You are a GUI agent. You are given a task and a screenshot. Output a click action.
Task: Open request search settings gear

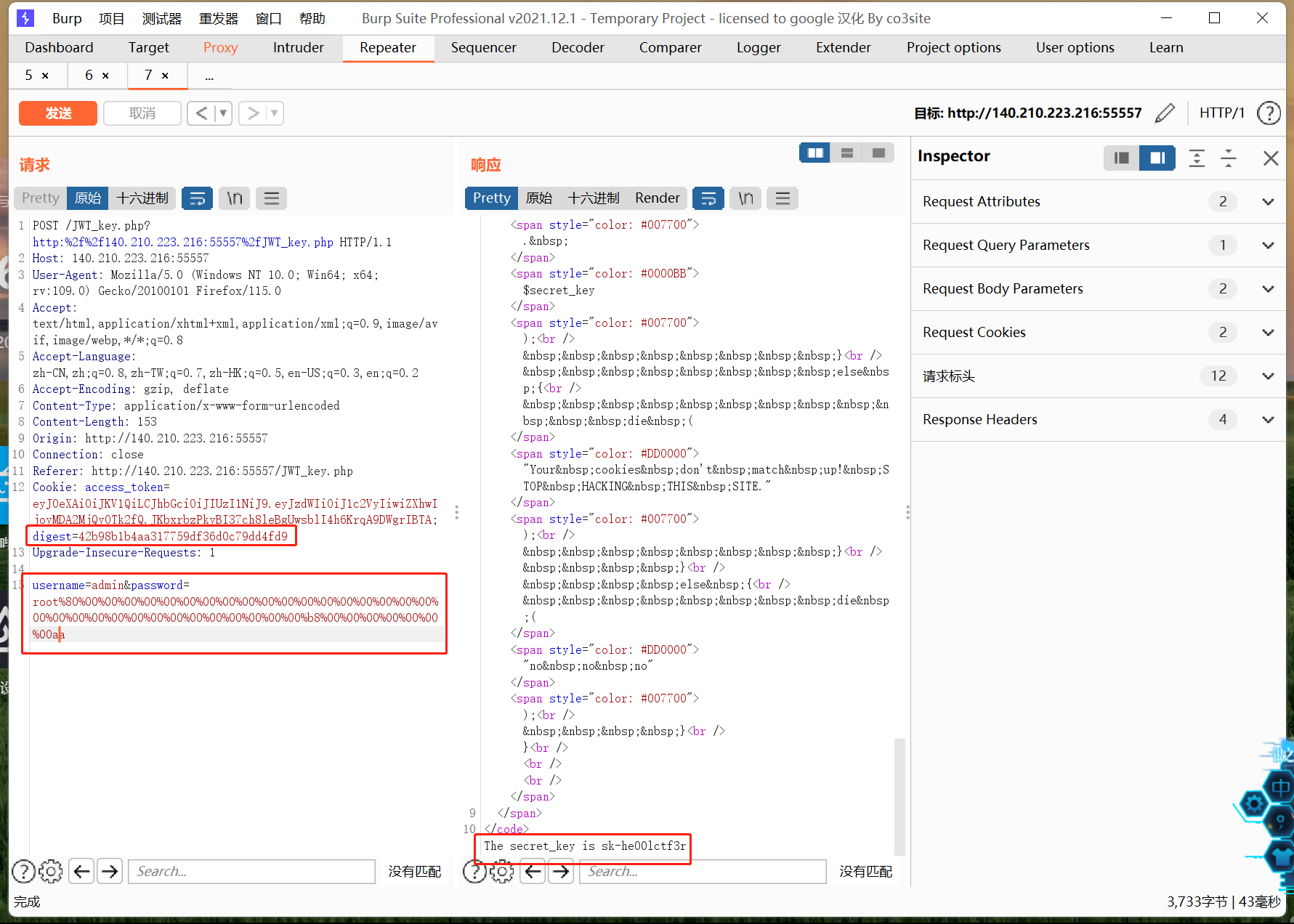click(x=51, y=871)
